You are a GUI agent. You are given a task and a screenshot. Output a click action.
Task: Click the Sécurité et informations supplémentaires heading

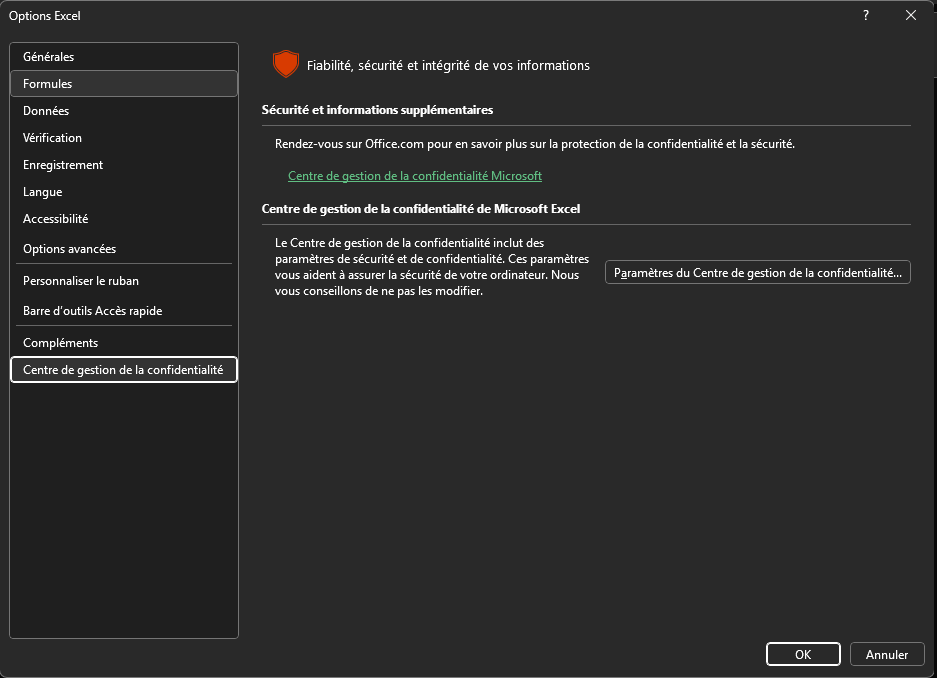pyautogui.click(x=377, y=110)
